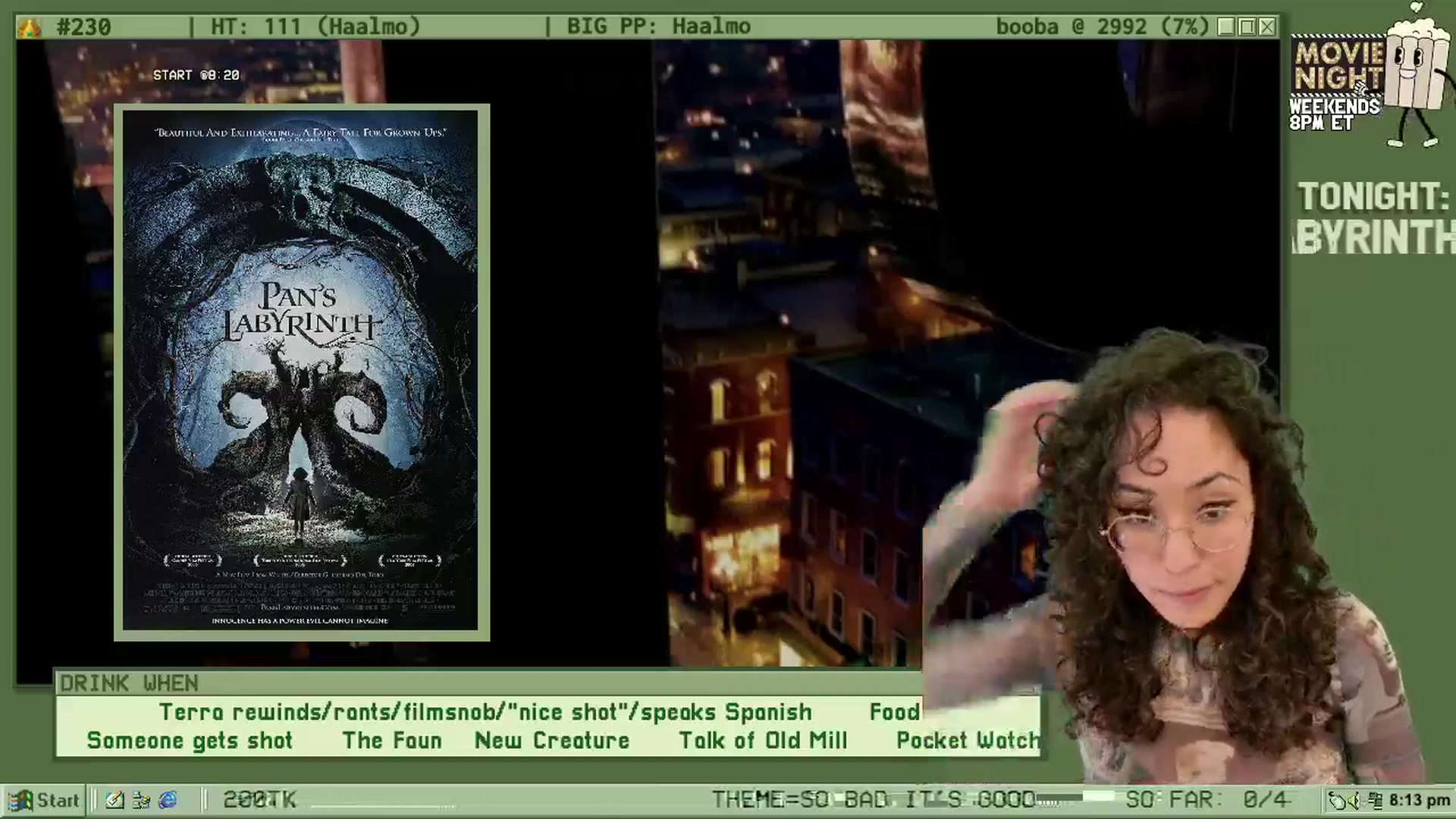Click the fire icon in title bar
The width and height of the screenshot is (1456, 819).
pyautogui.click(x=30, y=27)
